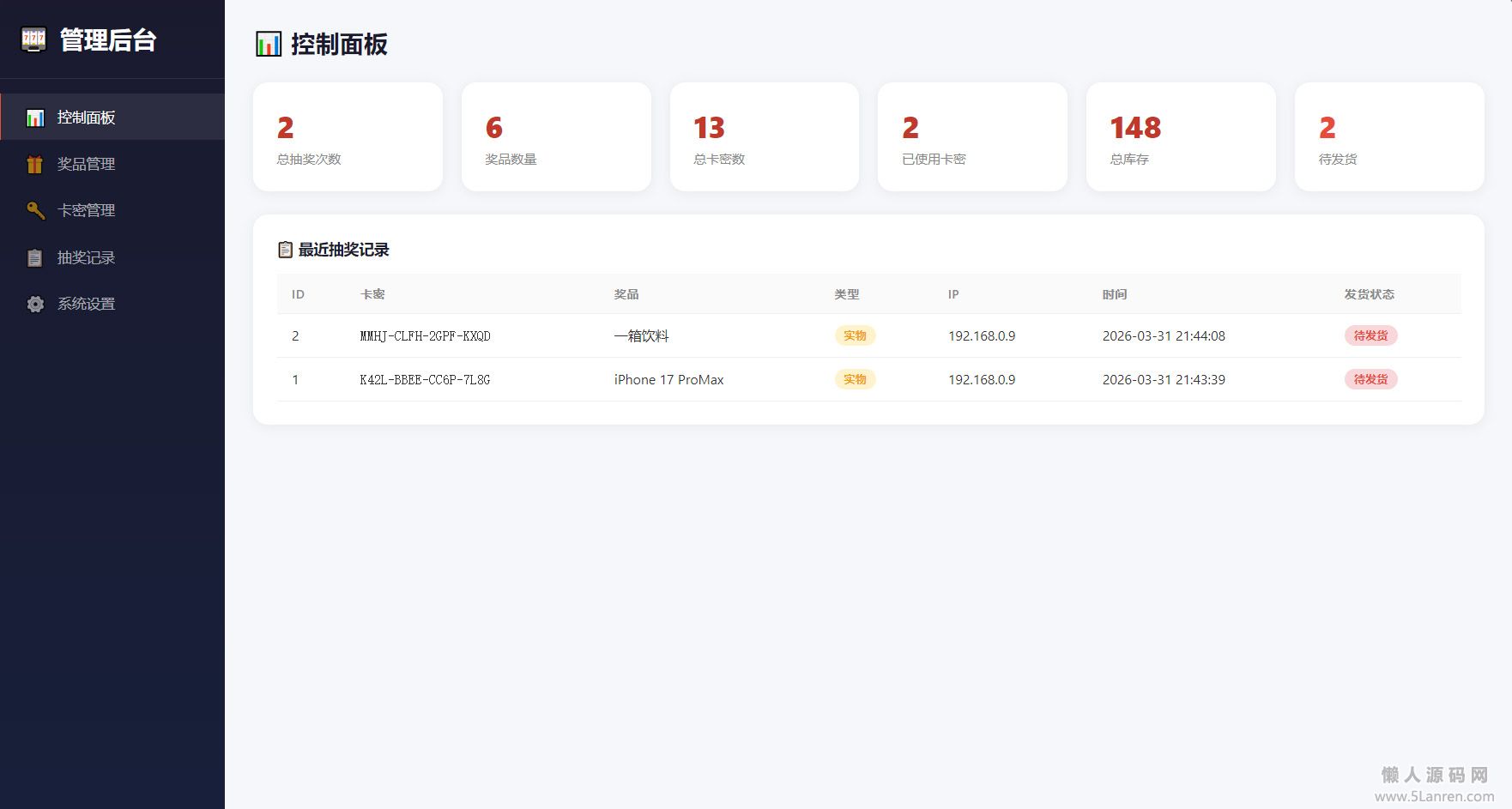This screenshot has height=809, width=1512.
Task: Select the 总卡密数 stat card
Action: click(765, 137)
